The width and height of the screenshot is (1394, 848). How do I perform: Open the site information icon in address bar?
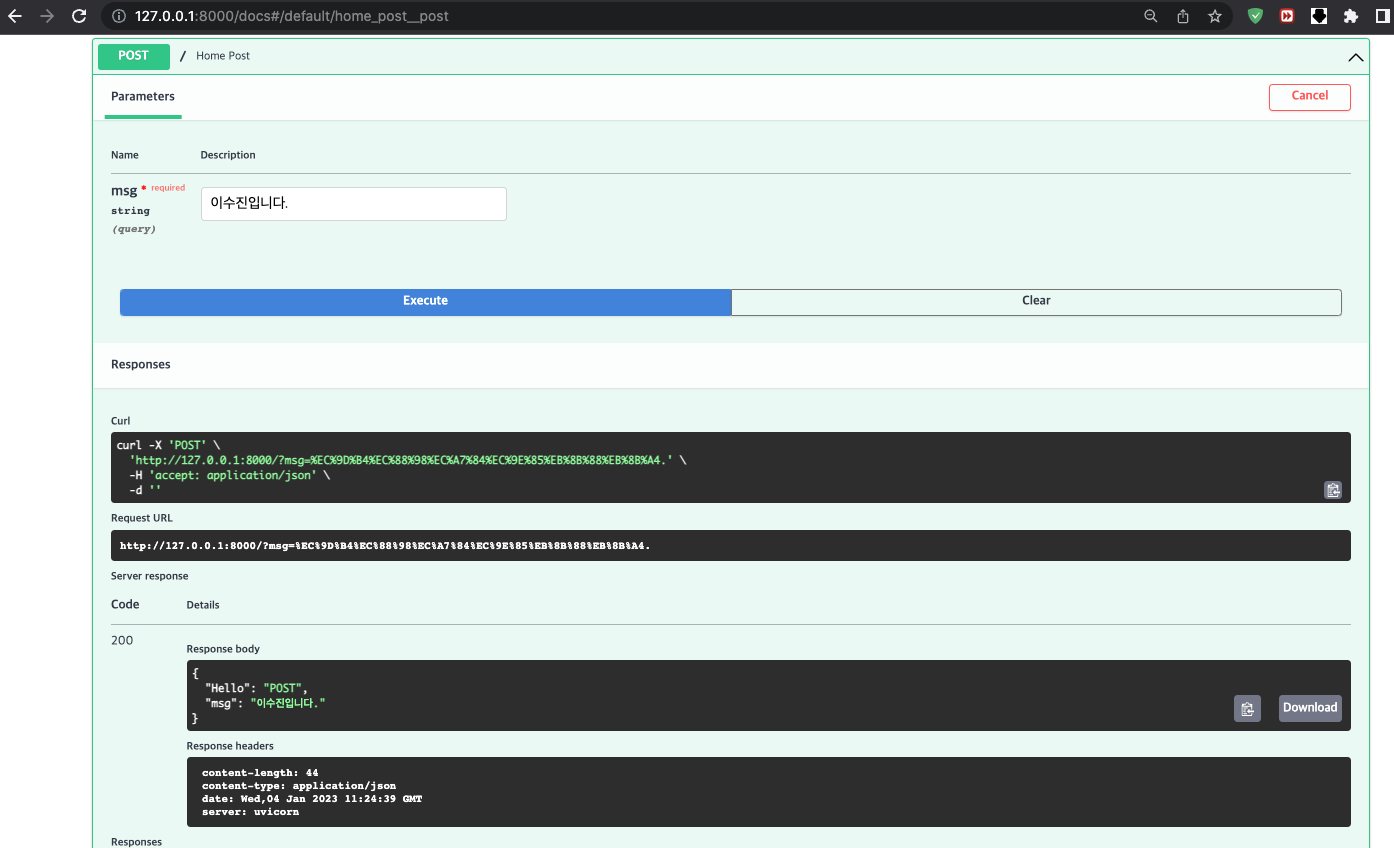click(119, 16)
